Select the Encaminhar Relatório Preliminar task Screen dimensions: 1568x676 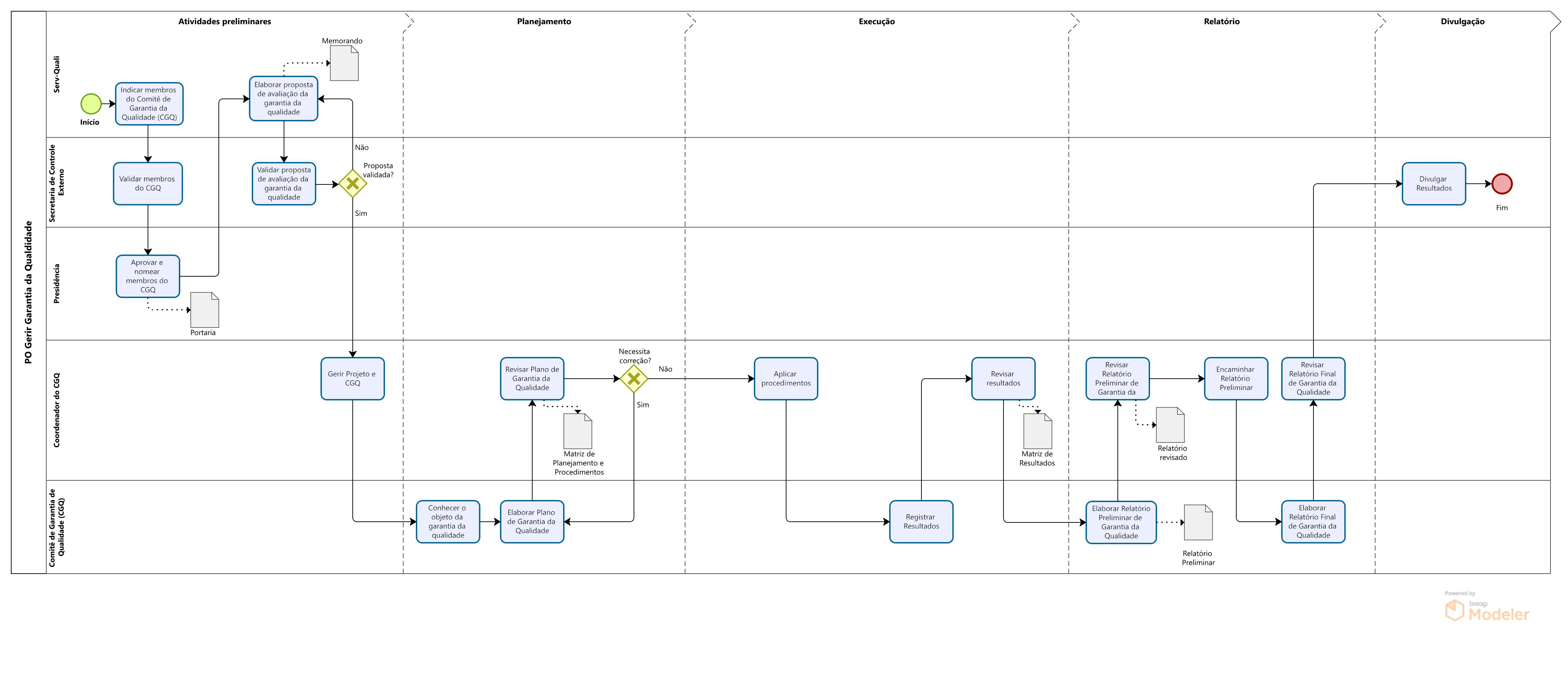point(1236,378)
